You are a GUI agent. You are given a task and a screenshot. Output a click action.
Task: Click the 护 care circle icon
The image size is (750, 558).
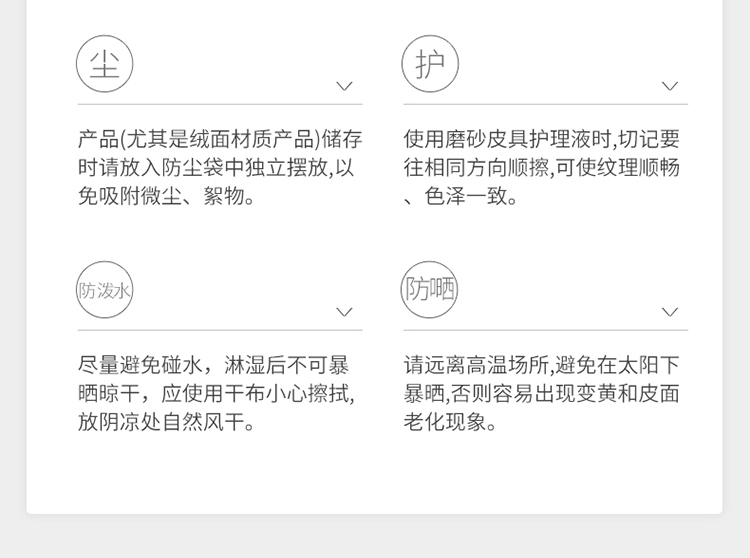(430, 64)
